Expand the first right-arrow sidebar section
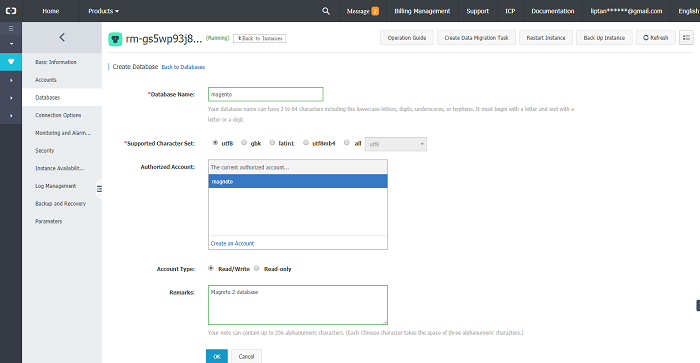The height and width of the screenshot is (363, 700). point(11,80)
